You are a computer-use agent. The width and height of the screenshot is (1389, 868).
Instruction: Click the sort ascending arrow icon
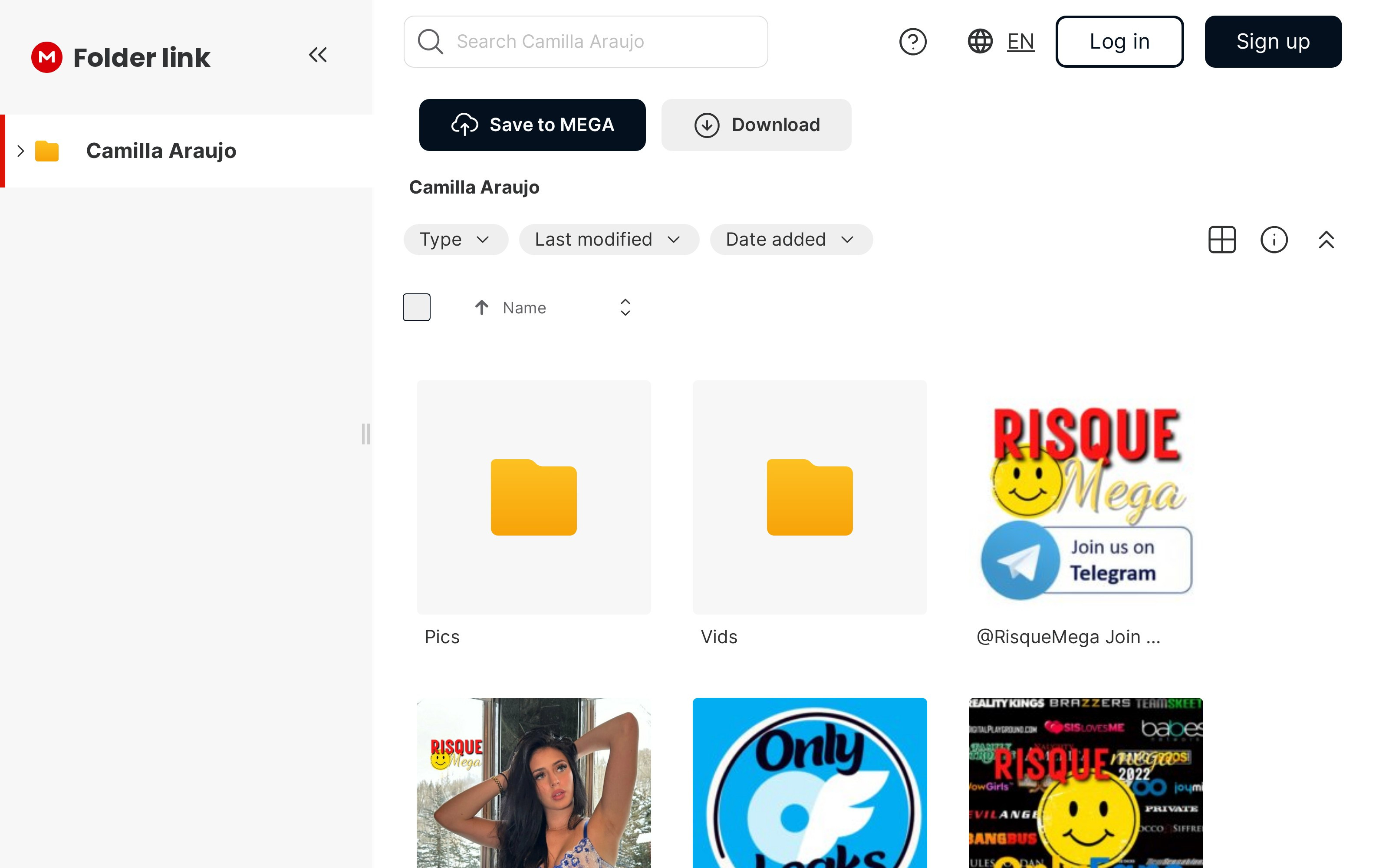[x=481, y=308]
